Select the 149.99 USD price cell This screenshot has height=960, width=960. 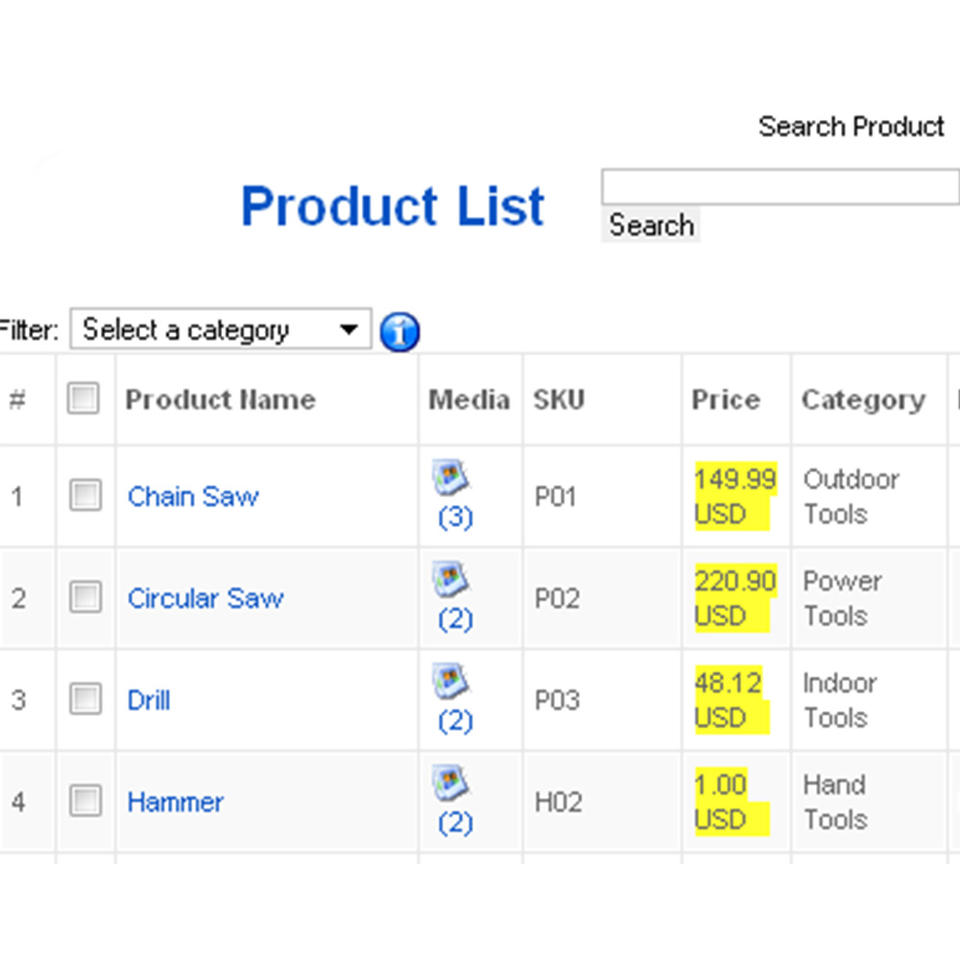coord(735,497)
